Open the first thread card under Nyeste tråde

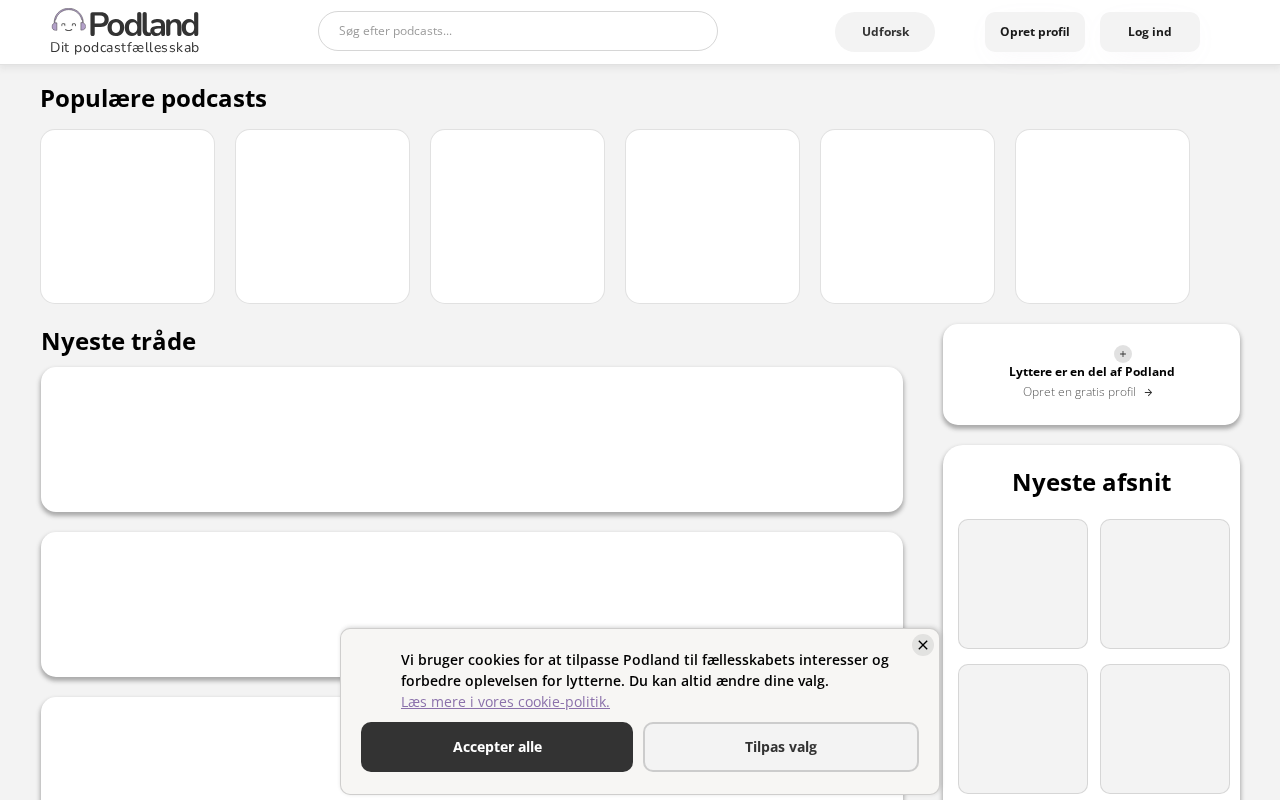pyautogui.click(x=472, y=439)
